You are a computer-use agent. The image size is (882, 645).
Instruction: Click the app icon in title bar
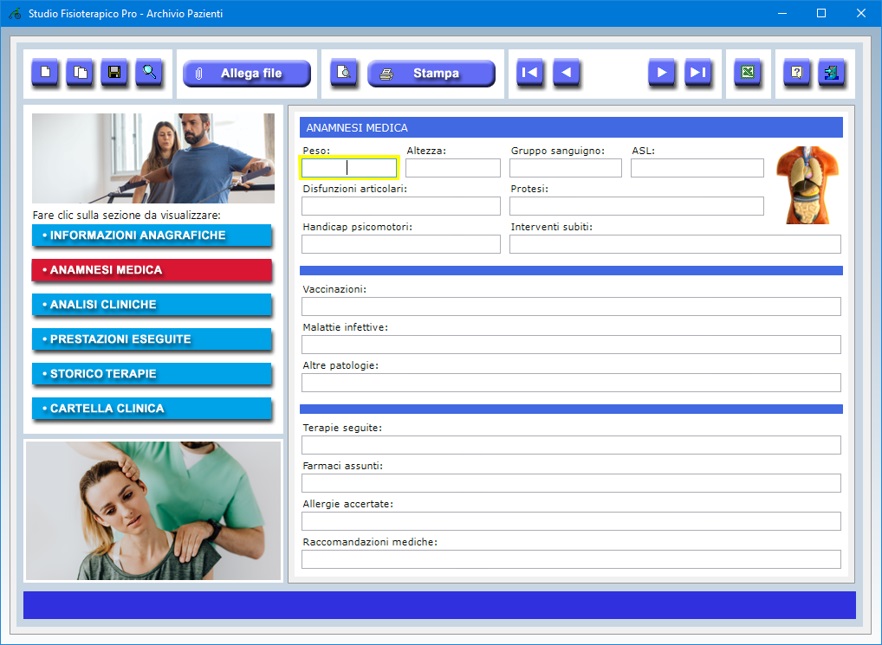(x=14, y=13)
